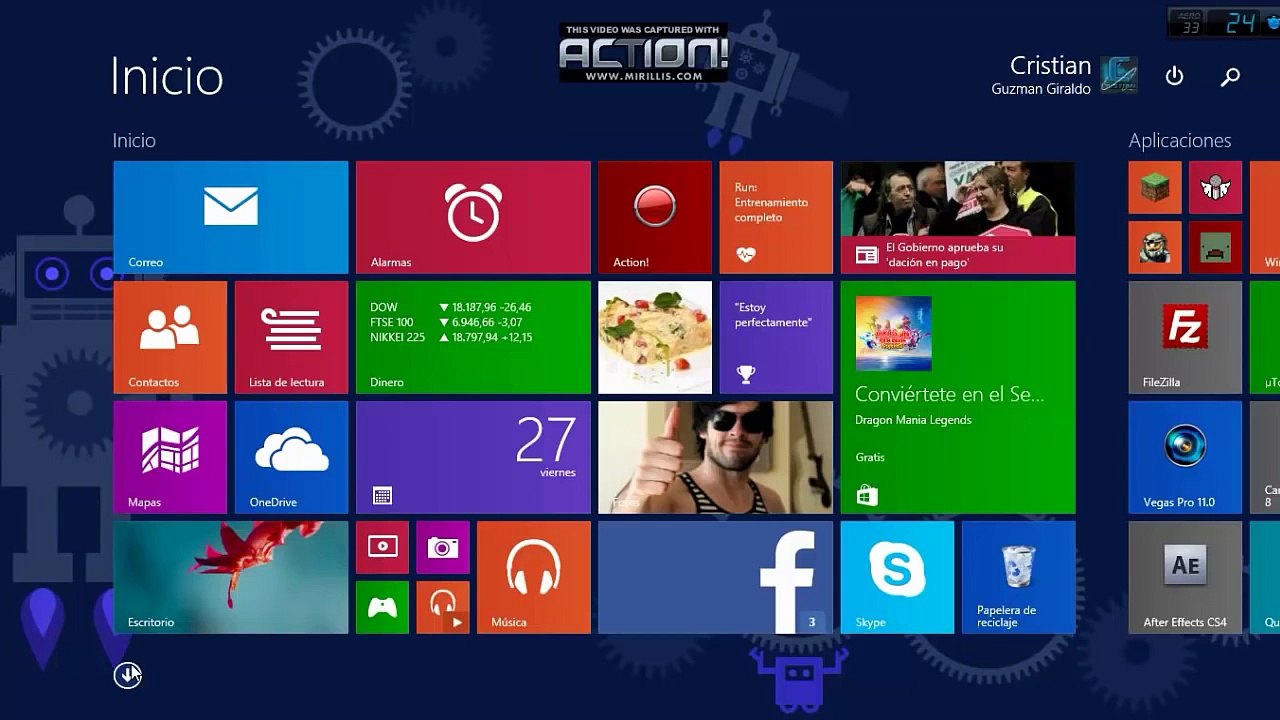The width and height of the screenshot is (1280, 720).
Task: Open the Mapas tile
Action: (170, 457)
